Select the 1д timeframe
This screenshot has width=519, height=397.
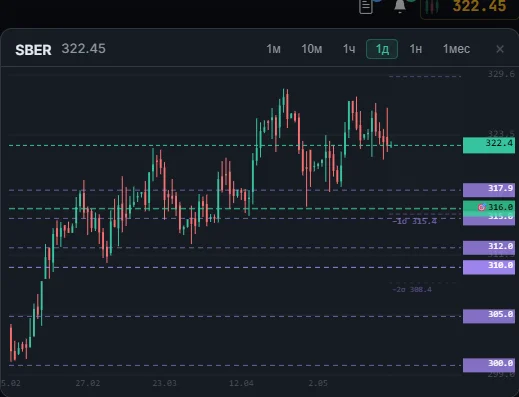point(382,49)
